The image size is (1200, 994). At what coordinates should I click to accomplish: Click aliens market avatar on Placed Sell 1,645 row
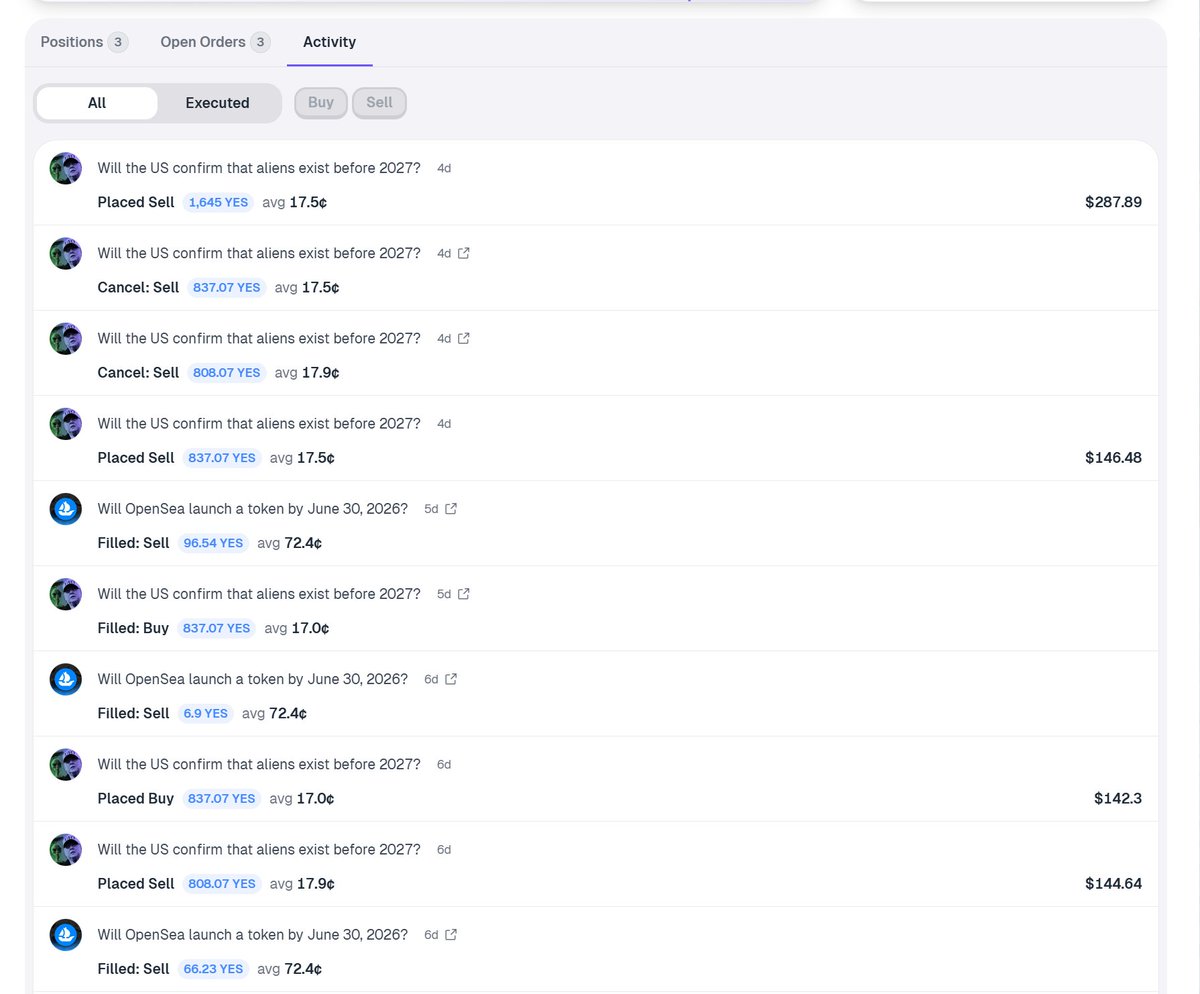(x=66, y=168)
